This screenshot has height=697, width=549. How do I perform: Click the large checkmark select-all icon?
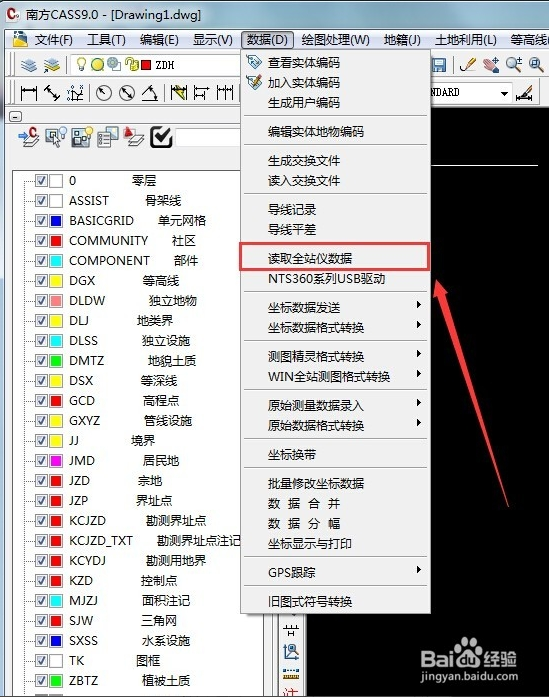[x=161, y=137]
